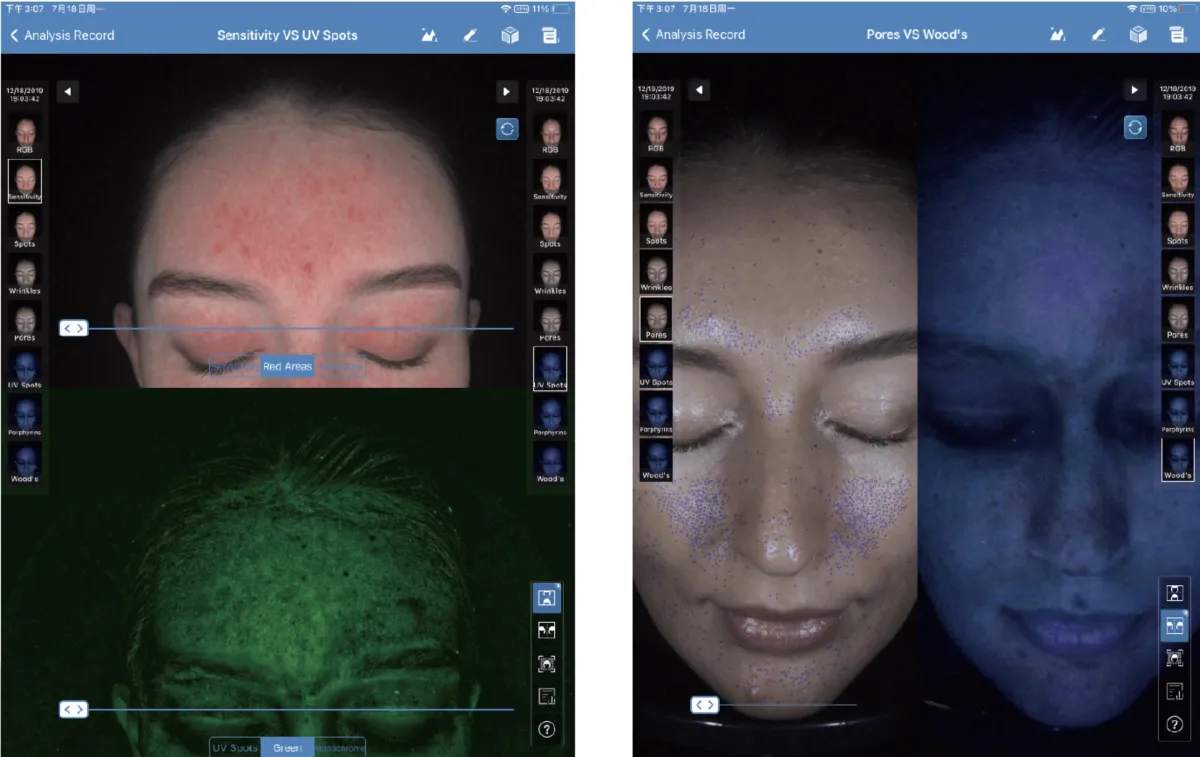Viewport: 1200px width, 757px height.
Task: Grab lower slider handle on green UV image
Action: [x=73, y=709]
